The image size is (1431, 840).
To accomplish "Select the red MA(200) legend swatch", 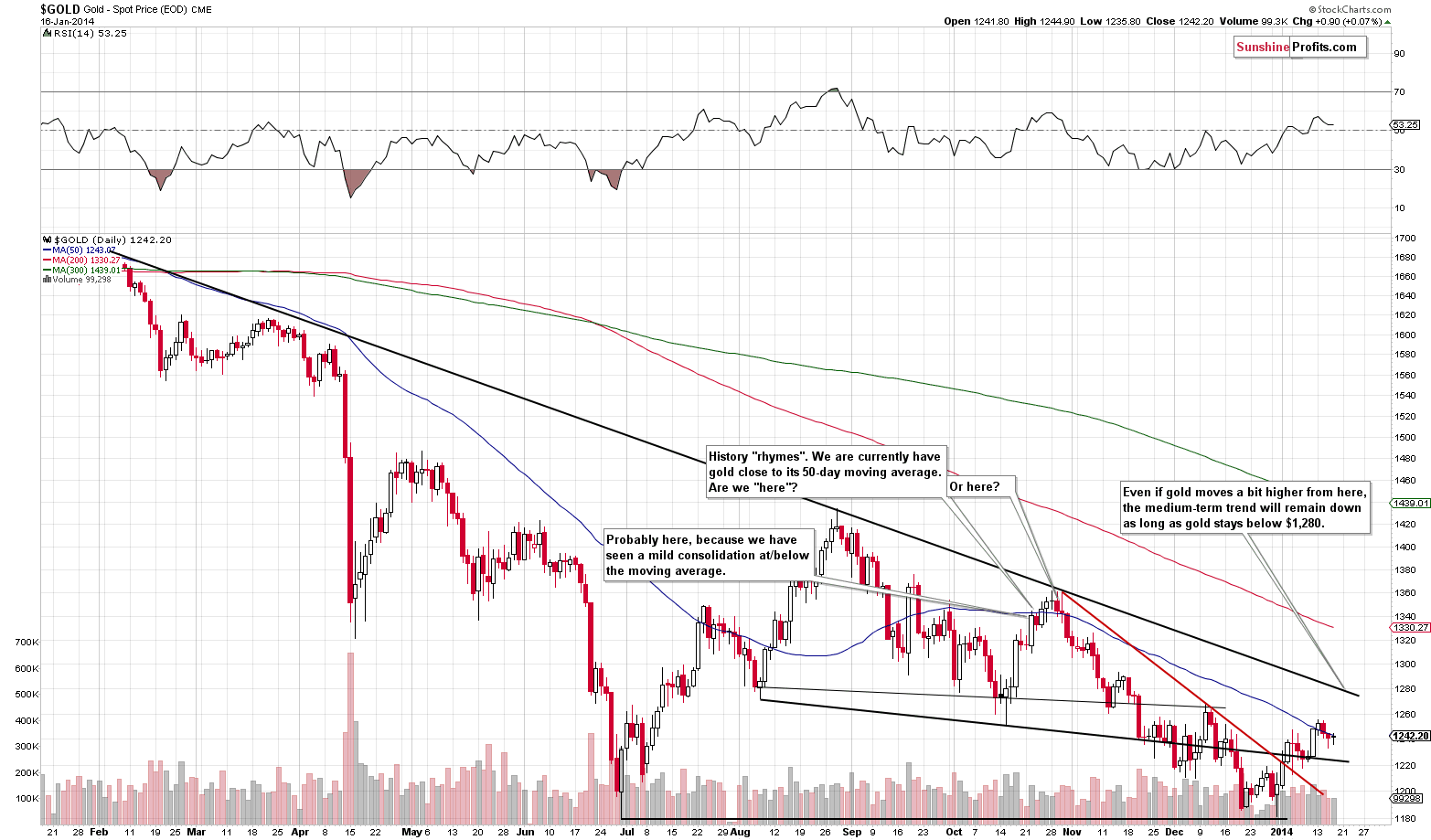I will tap(47, 261).
